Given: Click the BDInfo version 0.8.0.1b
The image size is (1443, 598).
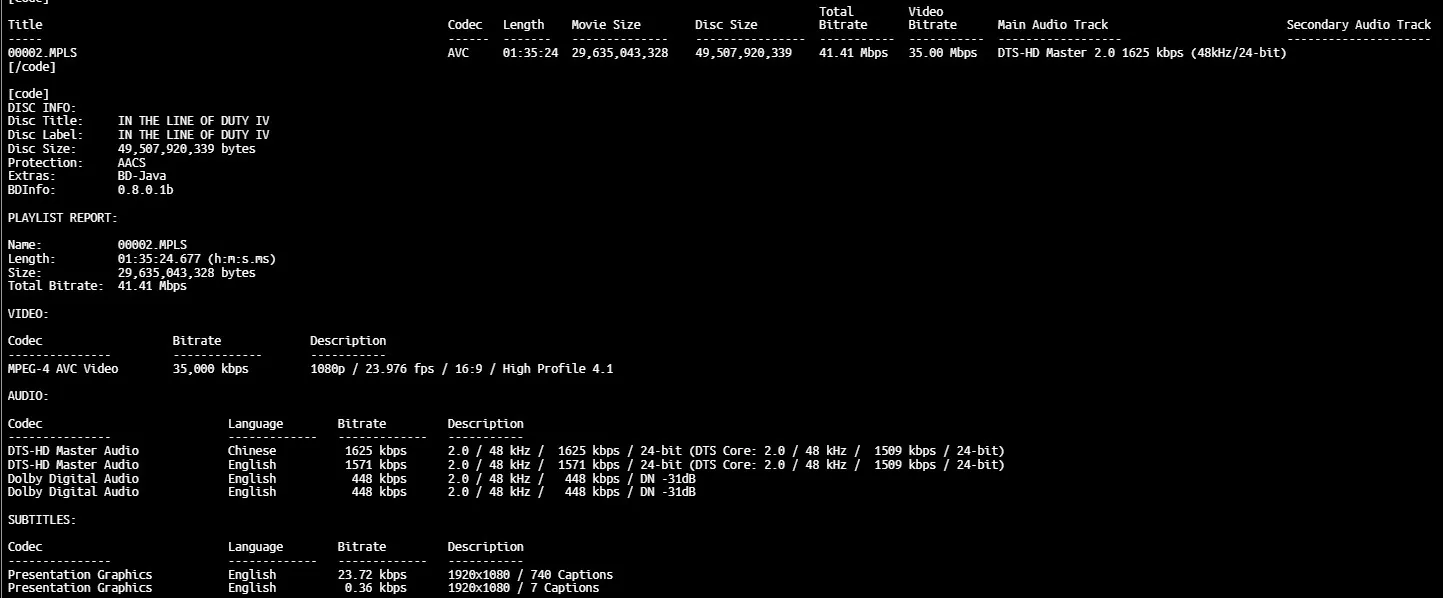Looking at the screenshot, I should point(146,190).
